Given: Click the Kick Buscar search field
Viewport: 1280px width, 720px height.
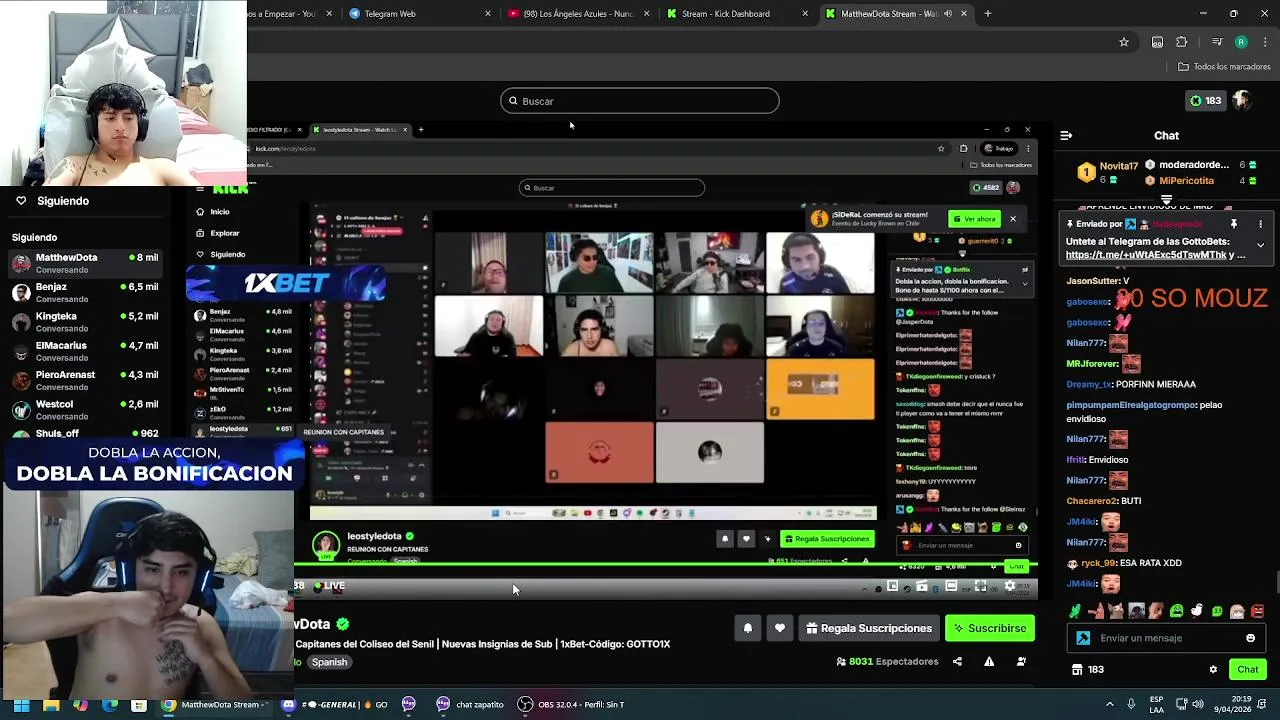Looking at the screenshot, I should [x=640, y=101].
